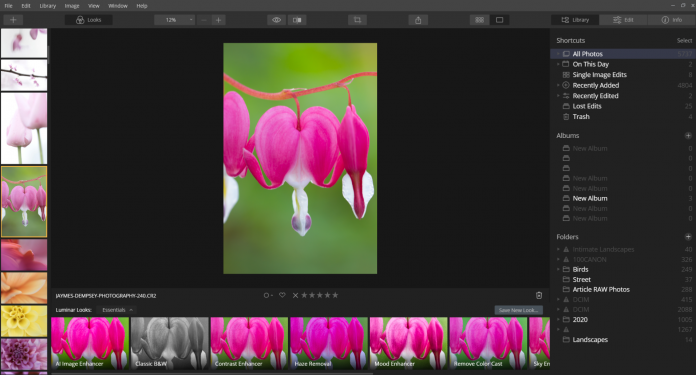The width and height of the screenshot is (696, 375).
Task: Switch to the Info tab
Action: (x=672, y=20)
